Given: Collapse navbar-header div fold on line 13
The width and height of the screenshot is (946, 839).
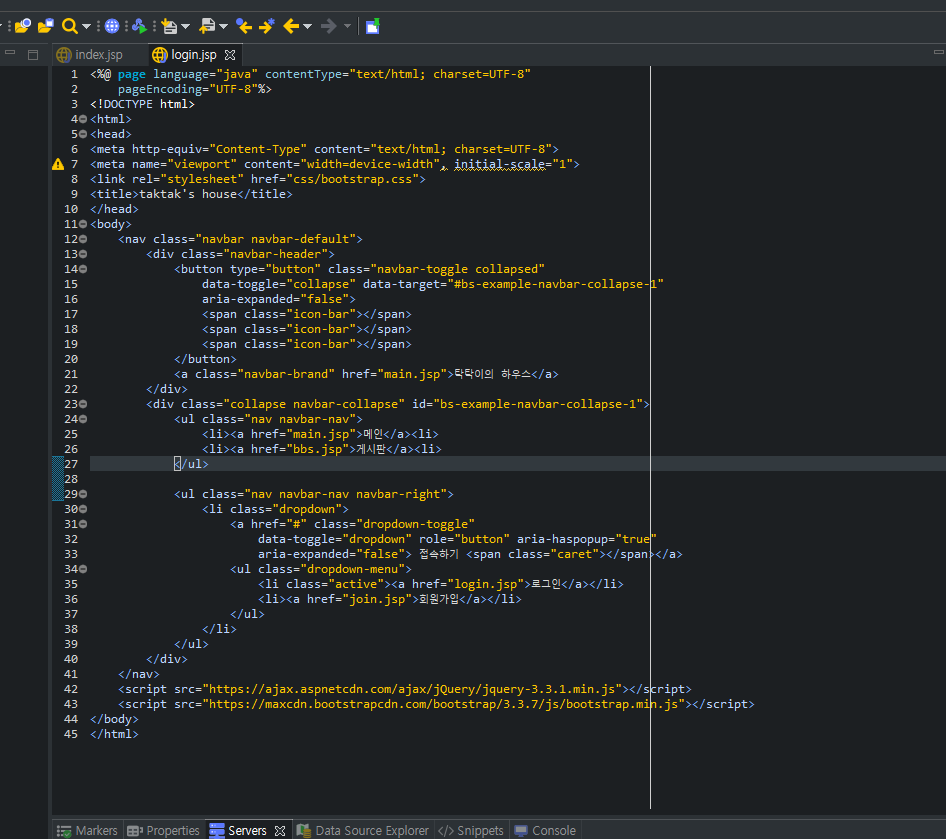Looking at the screenshot, I should click(83, 254).
